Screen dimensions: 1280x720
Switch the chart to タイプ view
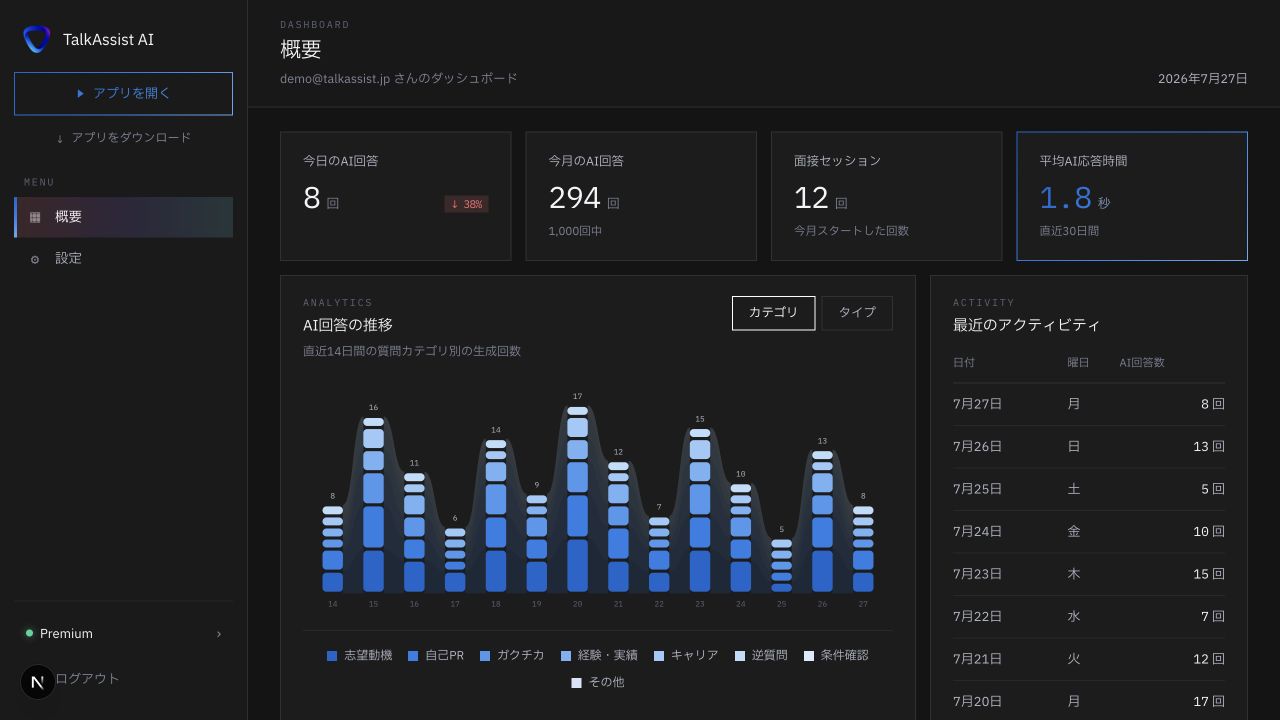point(857,313)
